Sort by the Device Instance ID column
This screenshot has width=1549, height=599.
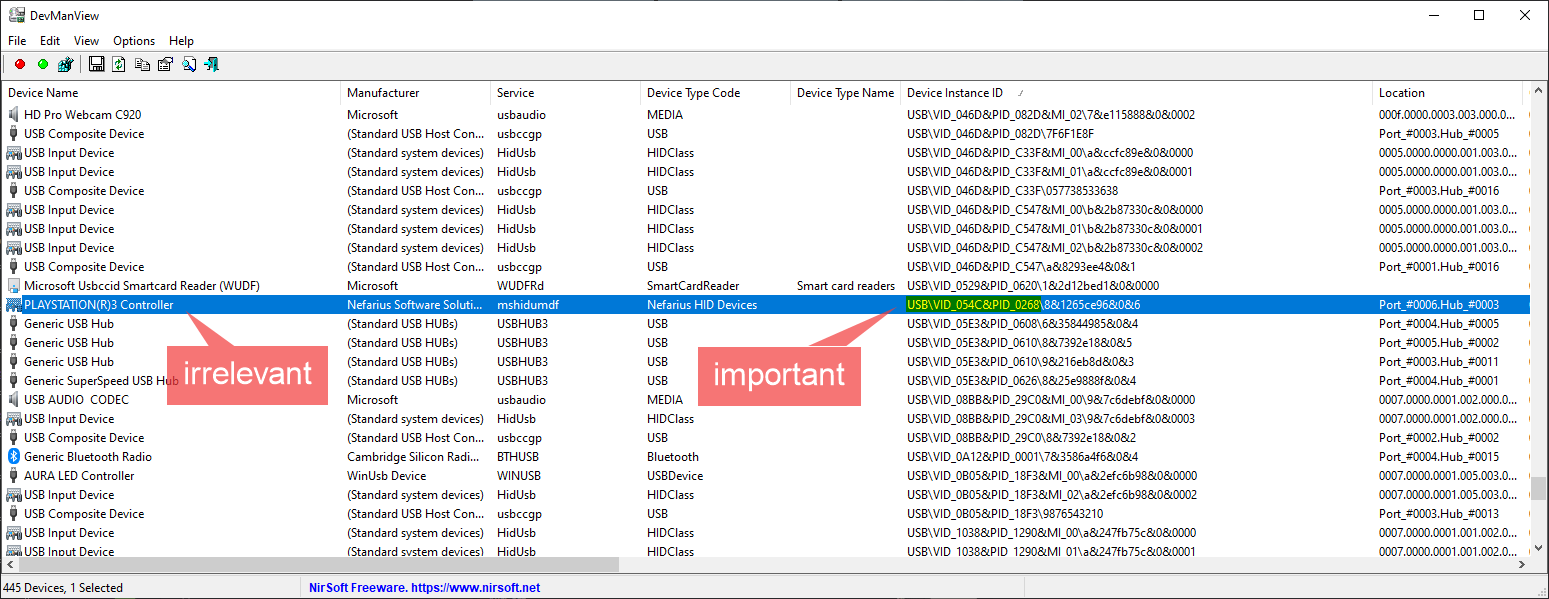(x=954, y=93)
